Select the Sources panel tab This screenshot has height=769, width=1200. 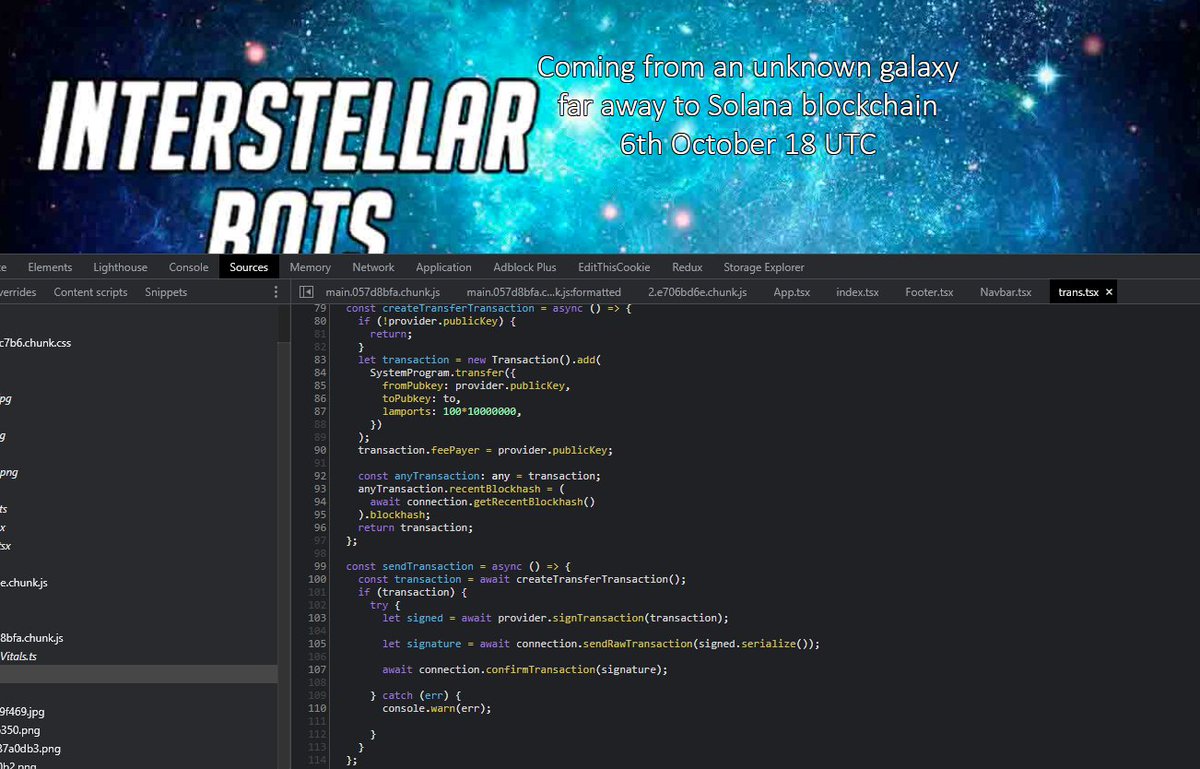[x=249, y=267]
